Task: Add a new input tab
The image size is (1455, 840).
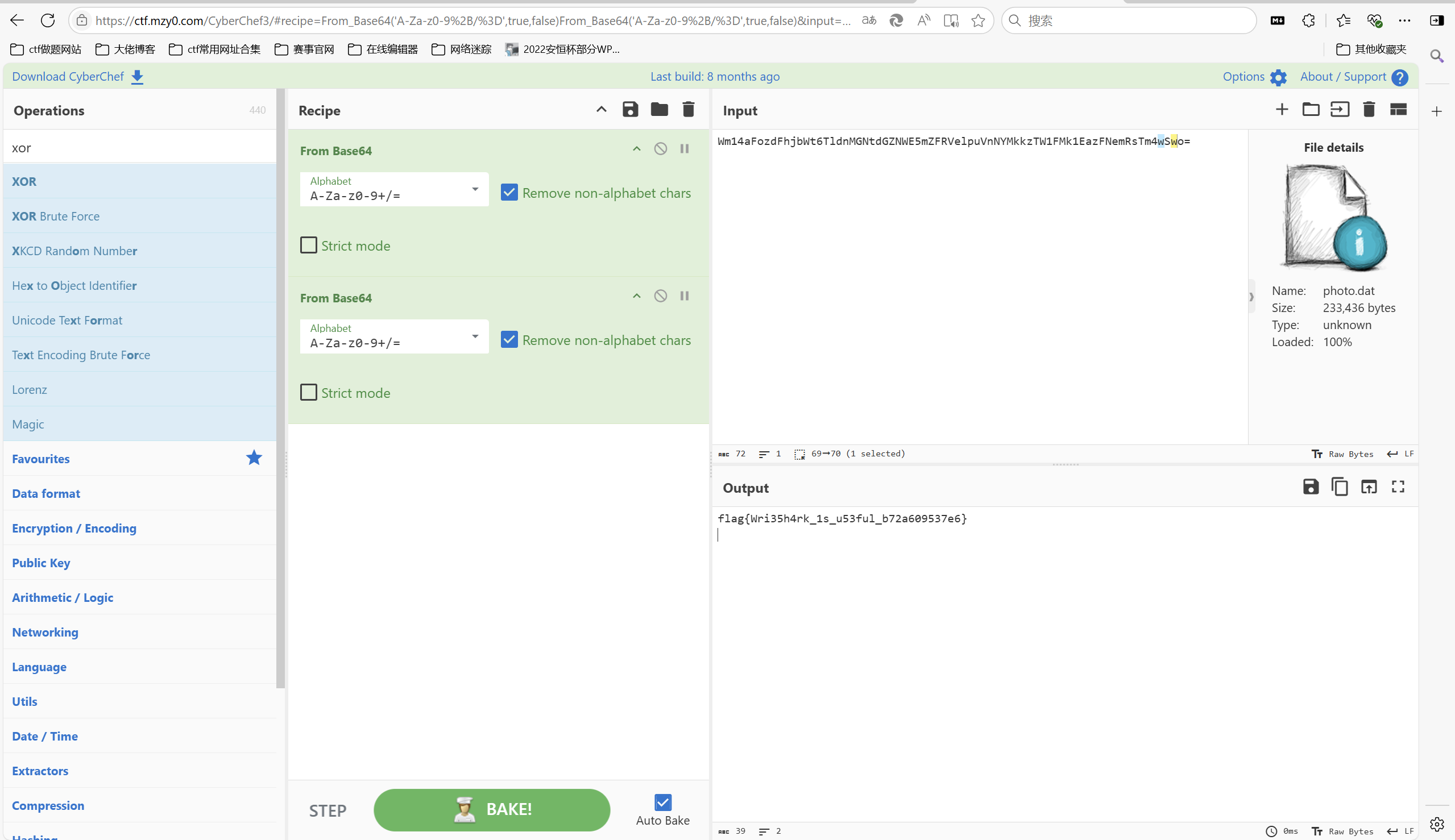Action: [x=1281, y=109]
